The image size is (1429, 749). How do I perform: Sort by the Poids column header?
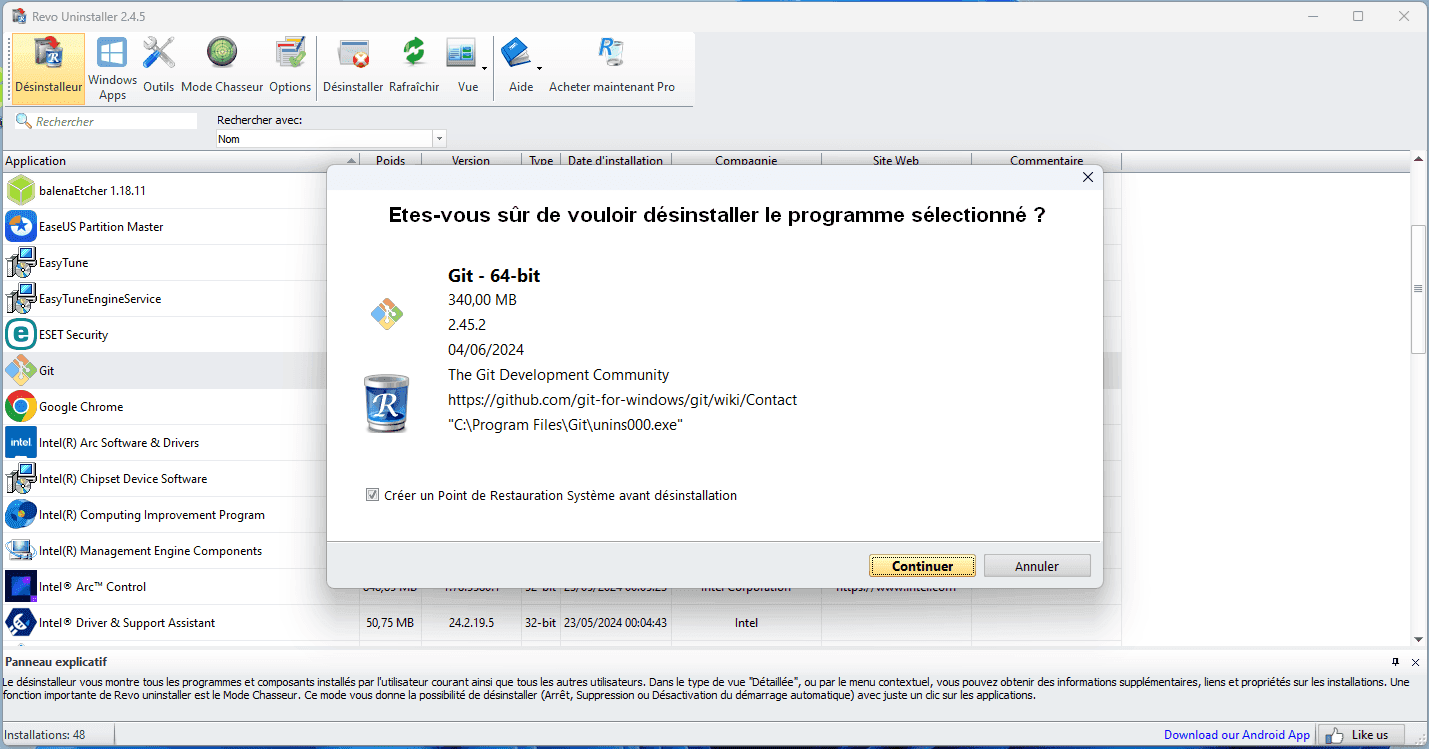[391, 160]
